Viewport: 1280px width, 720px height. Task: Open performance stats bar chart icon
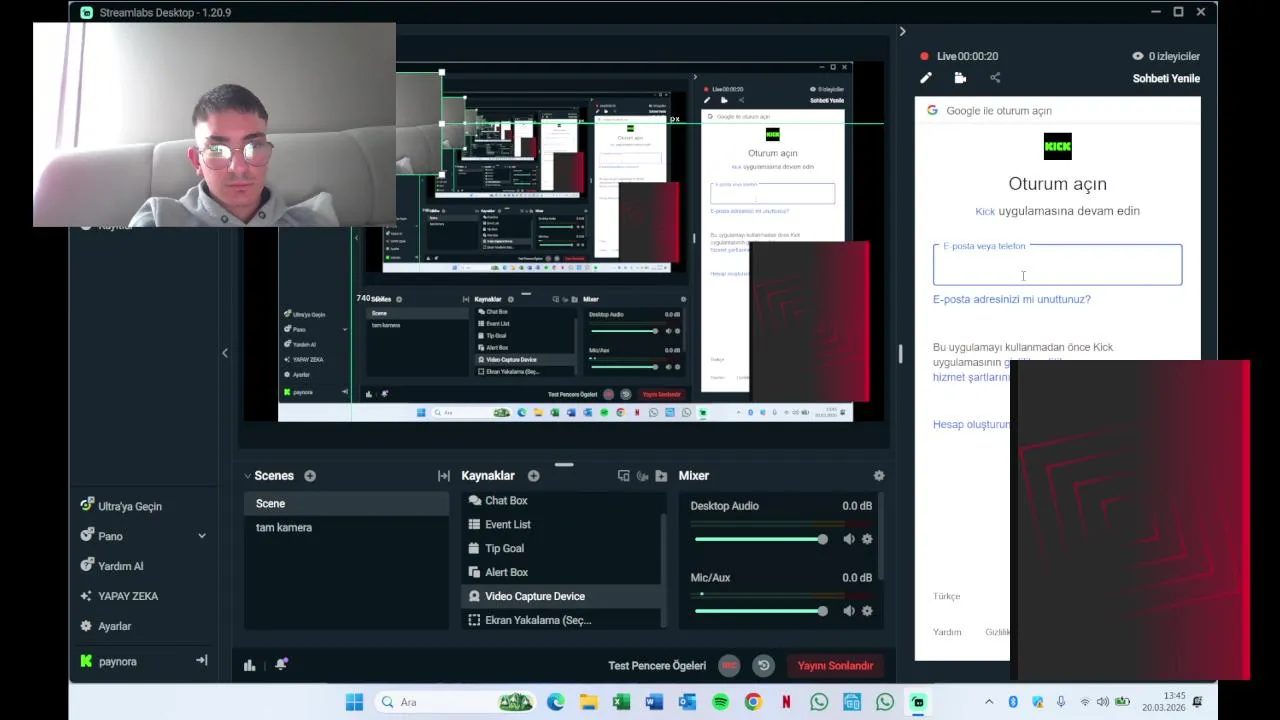coord(250,665)
